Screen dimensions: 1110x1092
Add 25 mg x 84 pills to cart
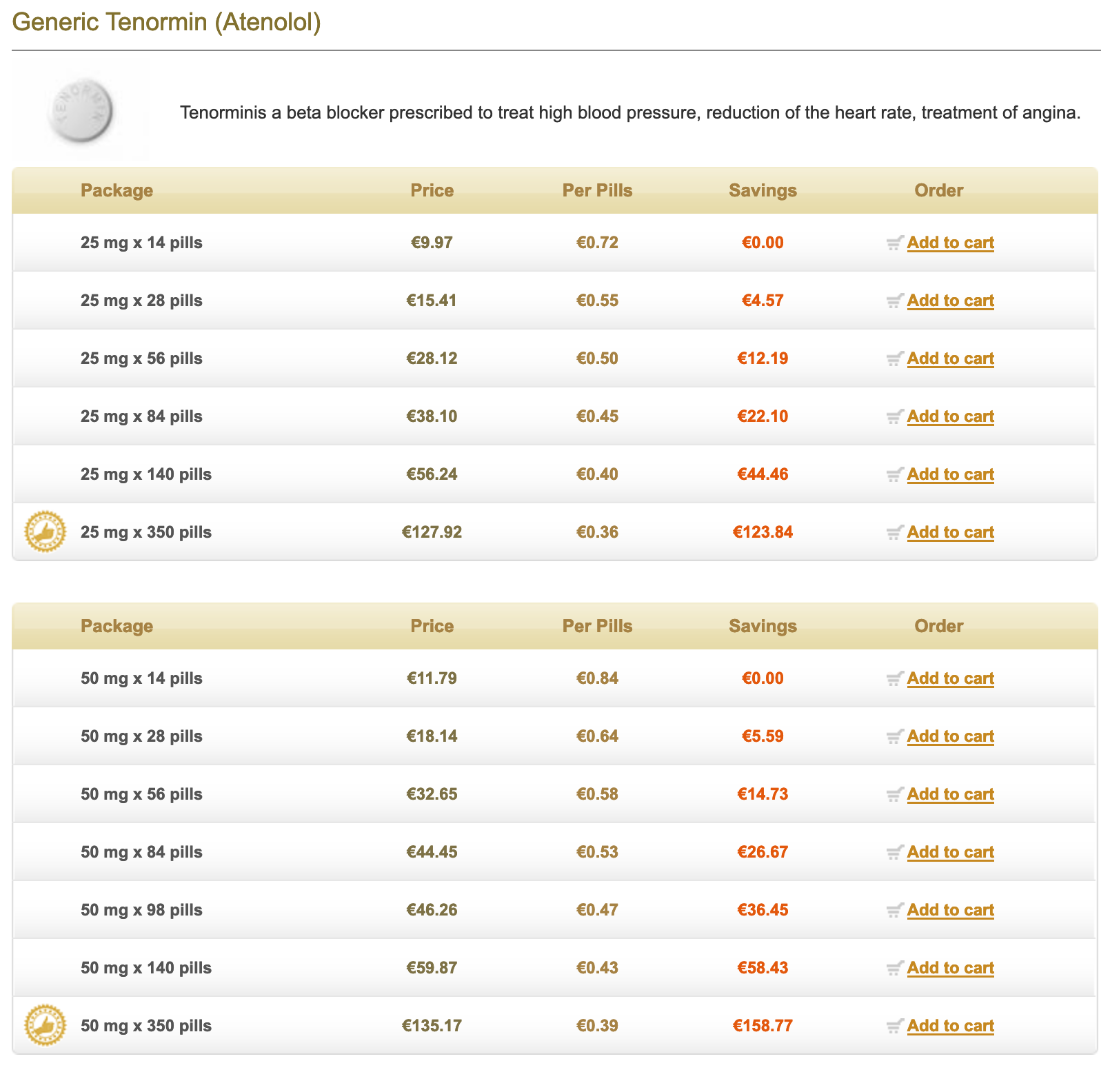(950, 416)
